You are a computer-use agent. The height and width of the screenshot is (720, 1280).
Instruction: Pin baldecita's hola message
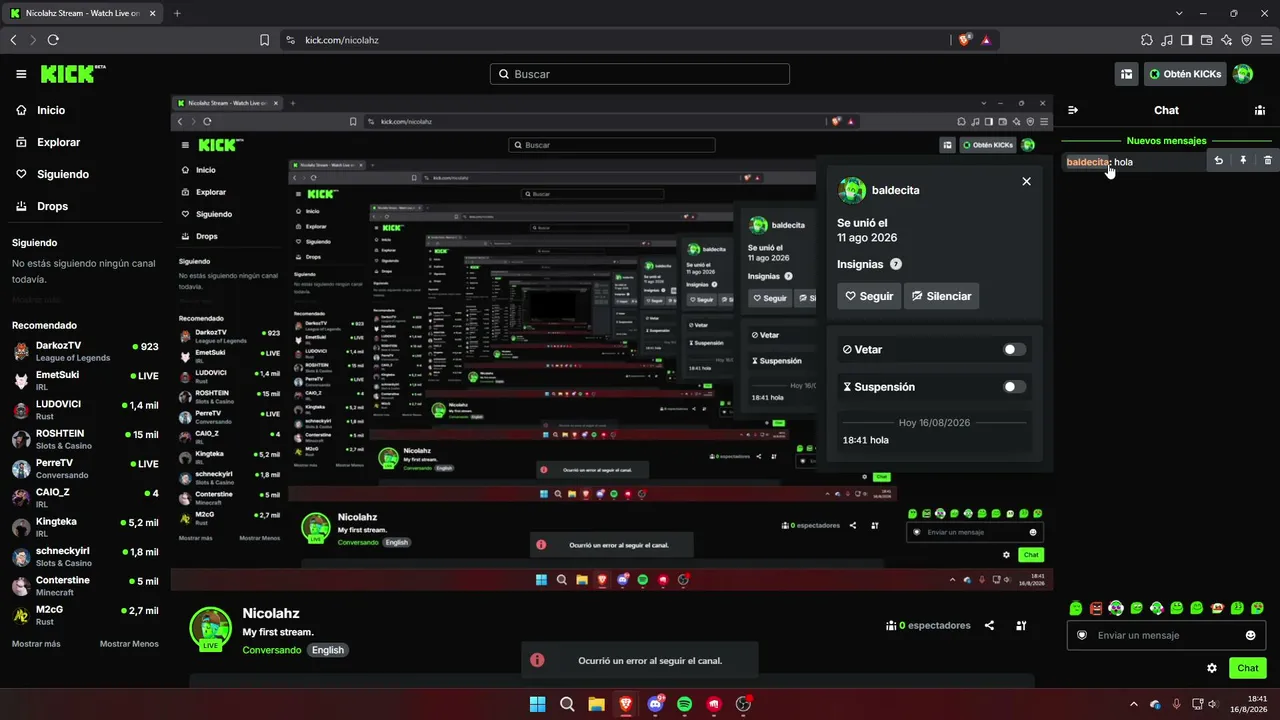click(1243, 160)
